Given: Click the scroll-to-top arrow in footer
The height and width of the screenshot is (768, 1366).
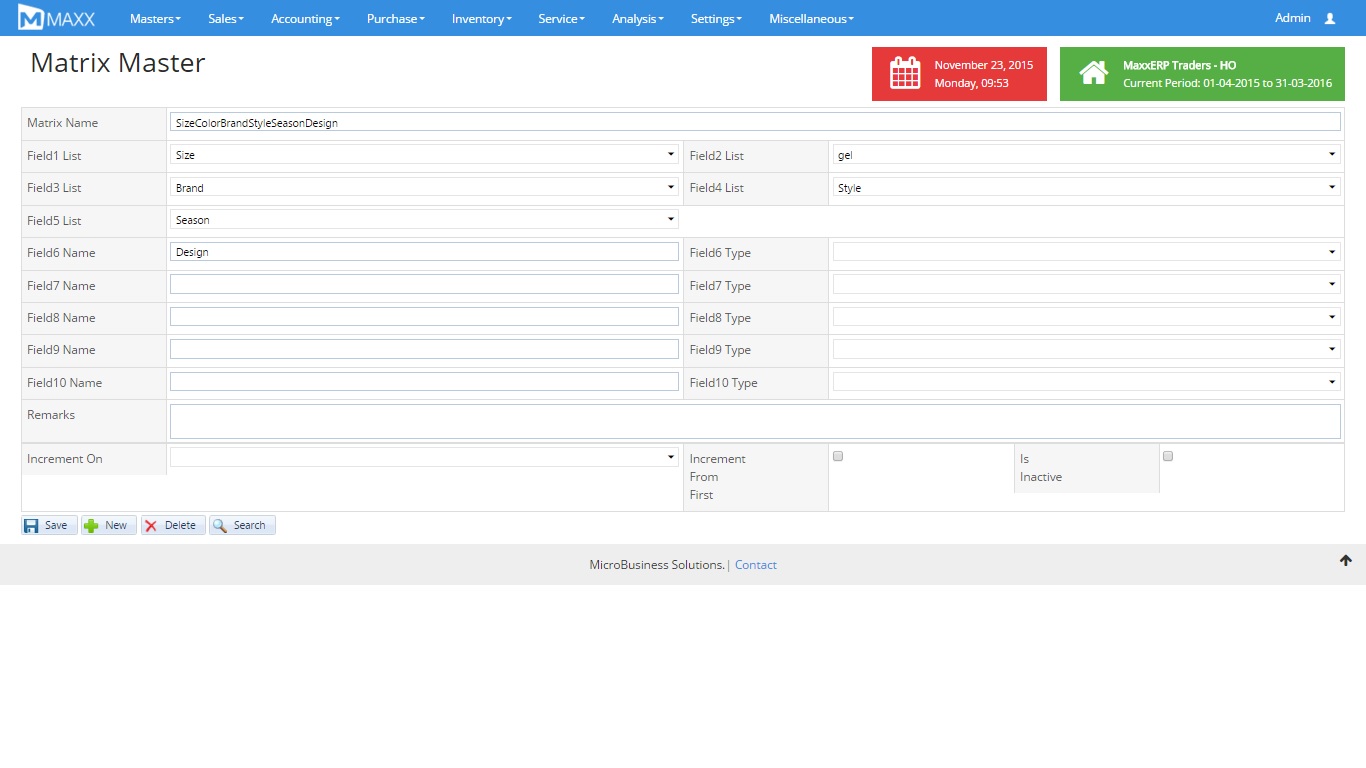Looking at the screenshot, I should (1345, 561).
